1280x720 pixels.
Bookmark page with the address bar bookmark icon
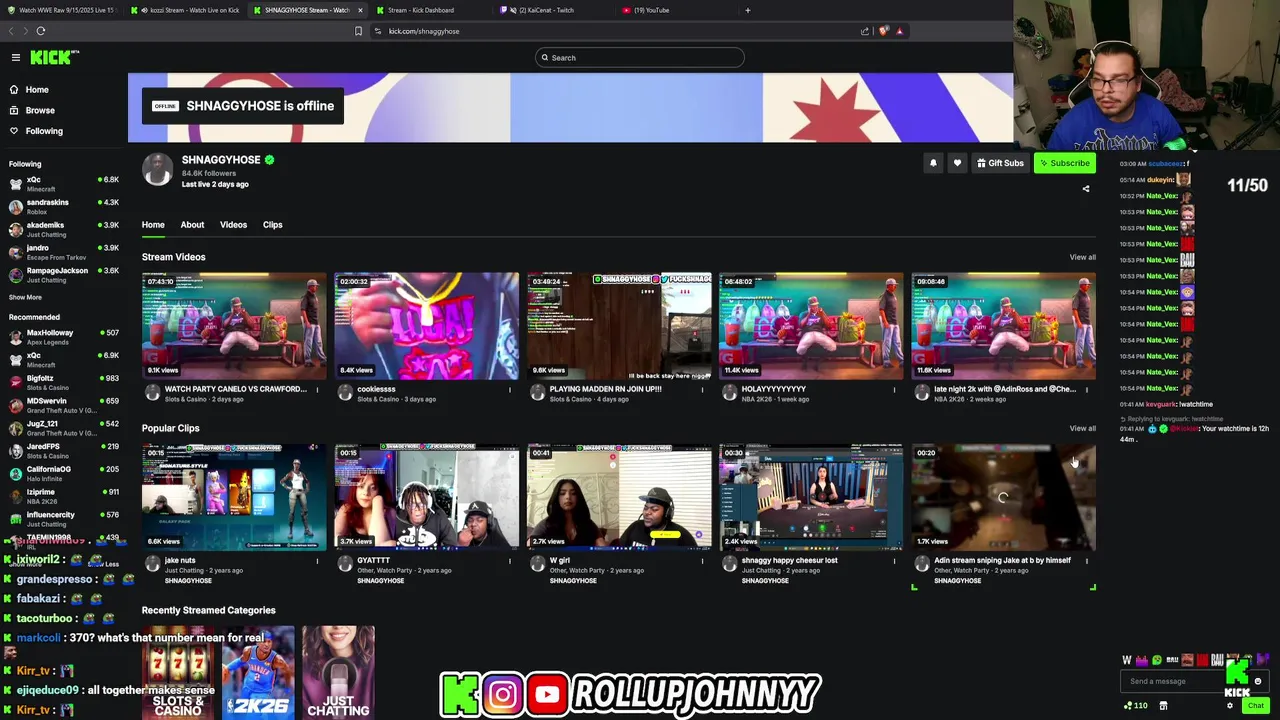point(358,31)
